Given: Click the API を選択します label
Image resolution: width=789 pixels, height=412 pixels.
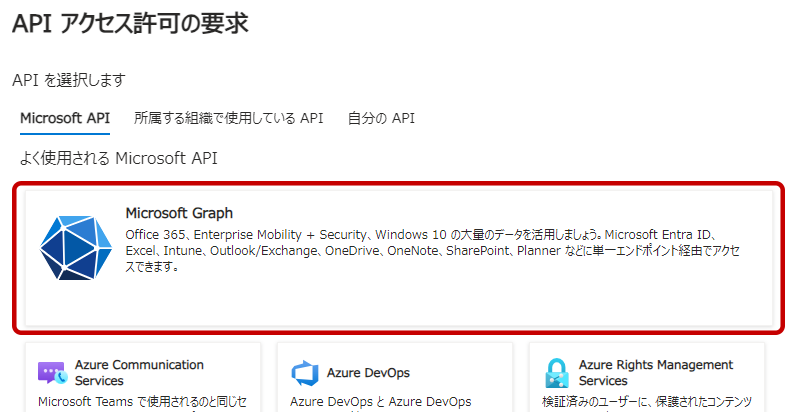Looking at the screenshot, I should pos(69,80).
